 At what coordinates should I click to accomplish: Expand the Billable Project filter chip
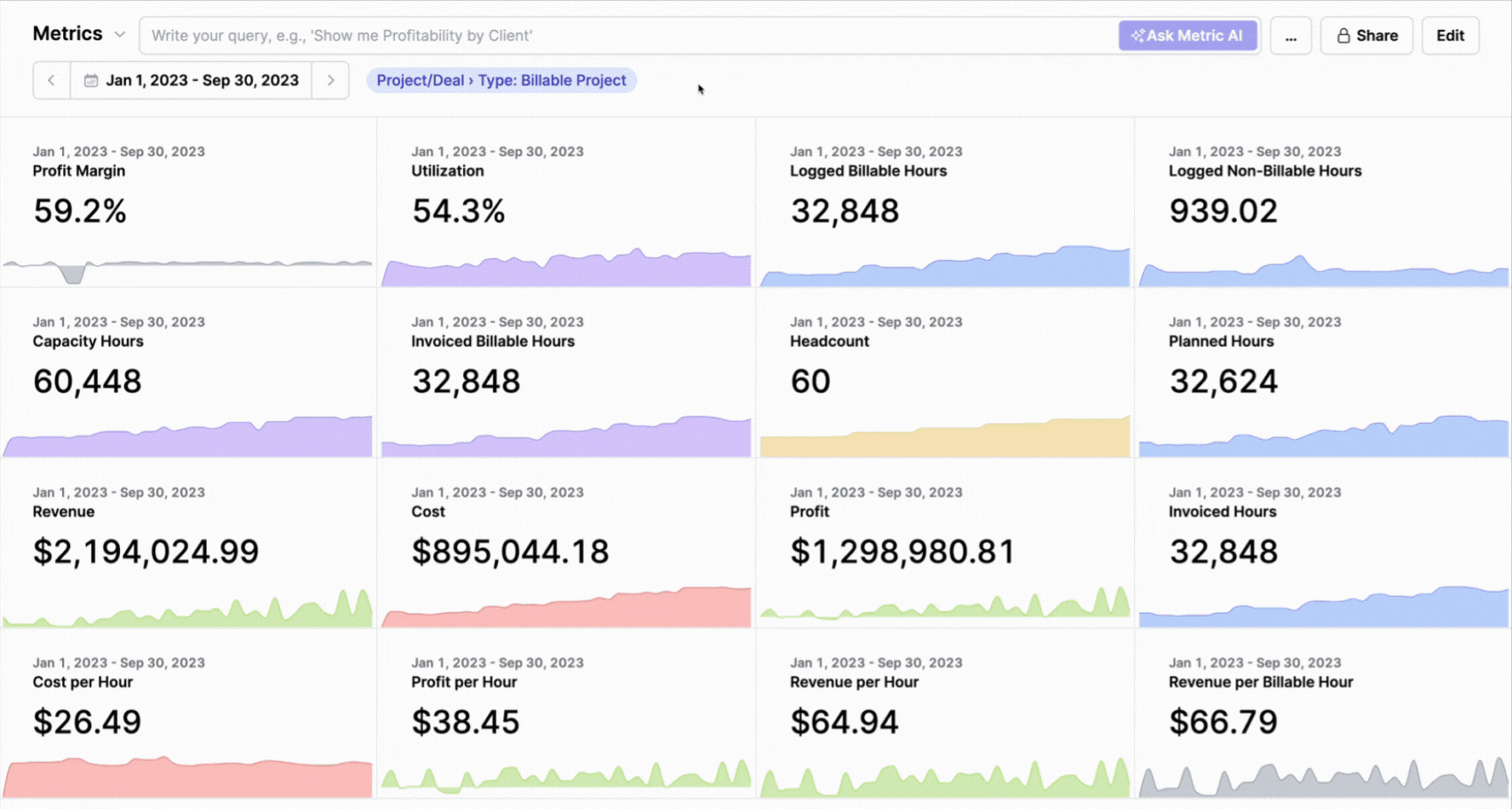(x=500, y=80)
